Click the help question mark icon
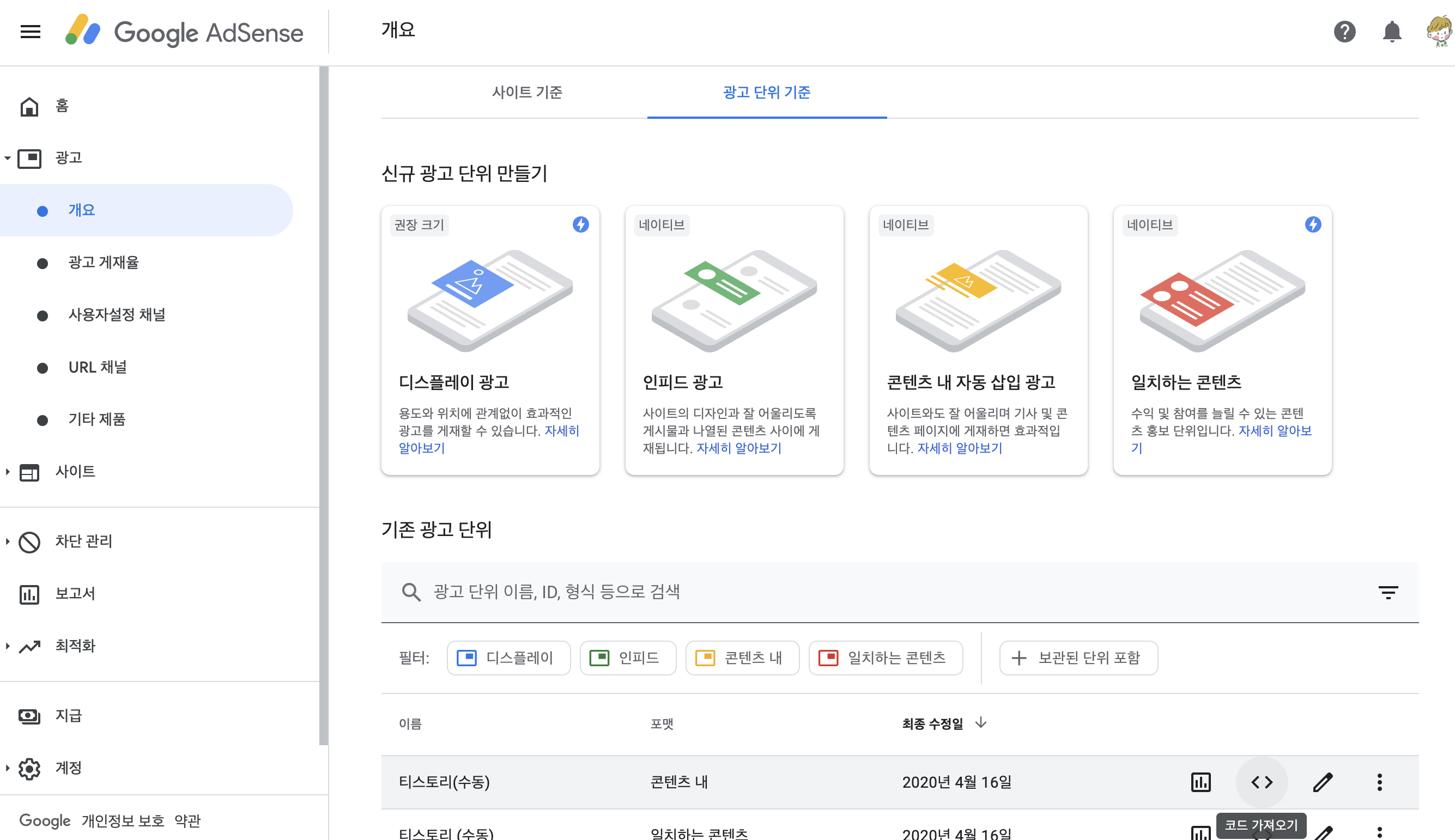The height and width of the screenshot is (840, 1455). pos(1344,32)
